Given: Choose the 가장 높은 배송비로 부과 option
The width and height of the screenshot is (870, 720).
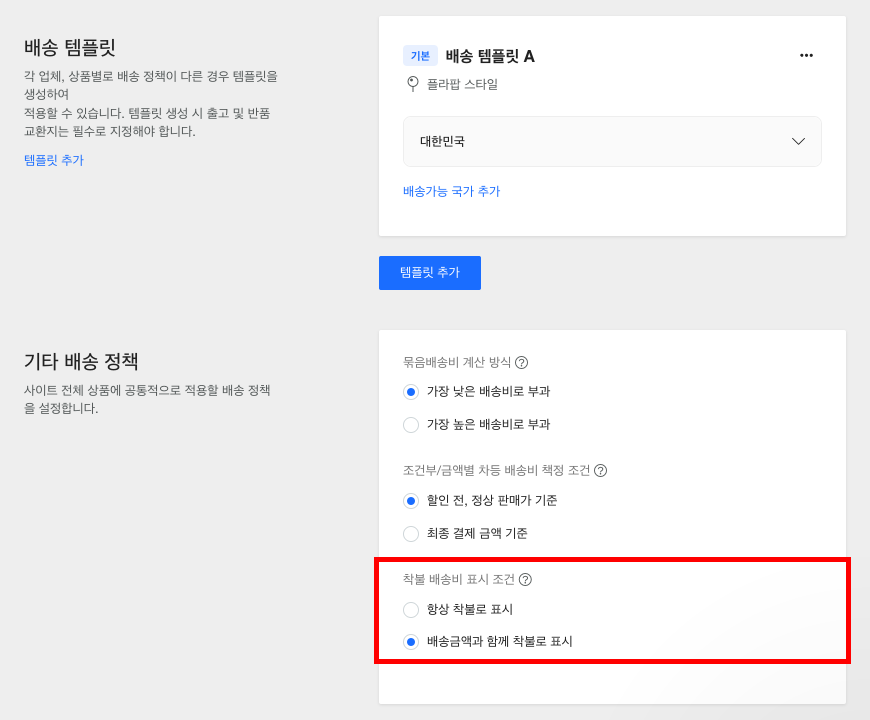Looking at the screenshot, I should 411,425.
